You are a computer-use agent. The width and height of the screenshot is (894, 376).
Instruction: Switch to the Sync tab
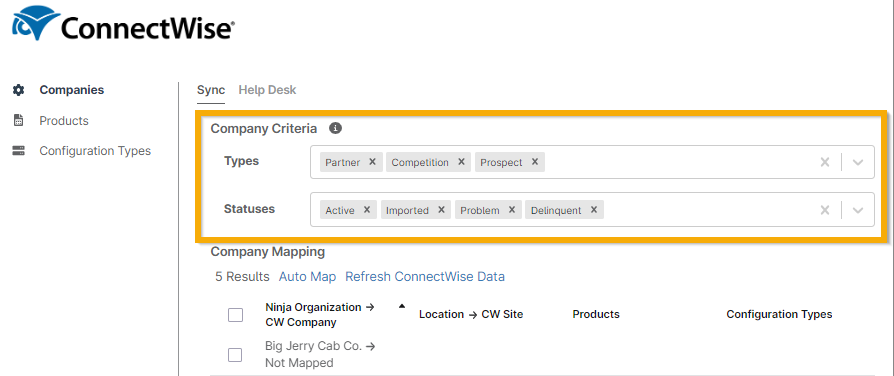tap(211, 90)
